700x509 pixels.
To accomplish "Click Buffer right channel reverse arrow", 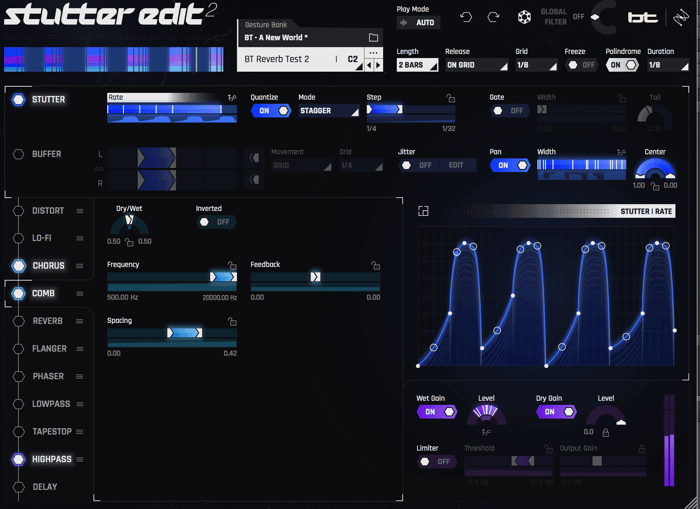I will tap(254, 179).
